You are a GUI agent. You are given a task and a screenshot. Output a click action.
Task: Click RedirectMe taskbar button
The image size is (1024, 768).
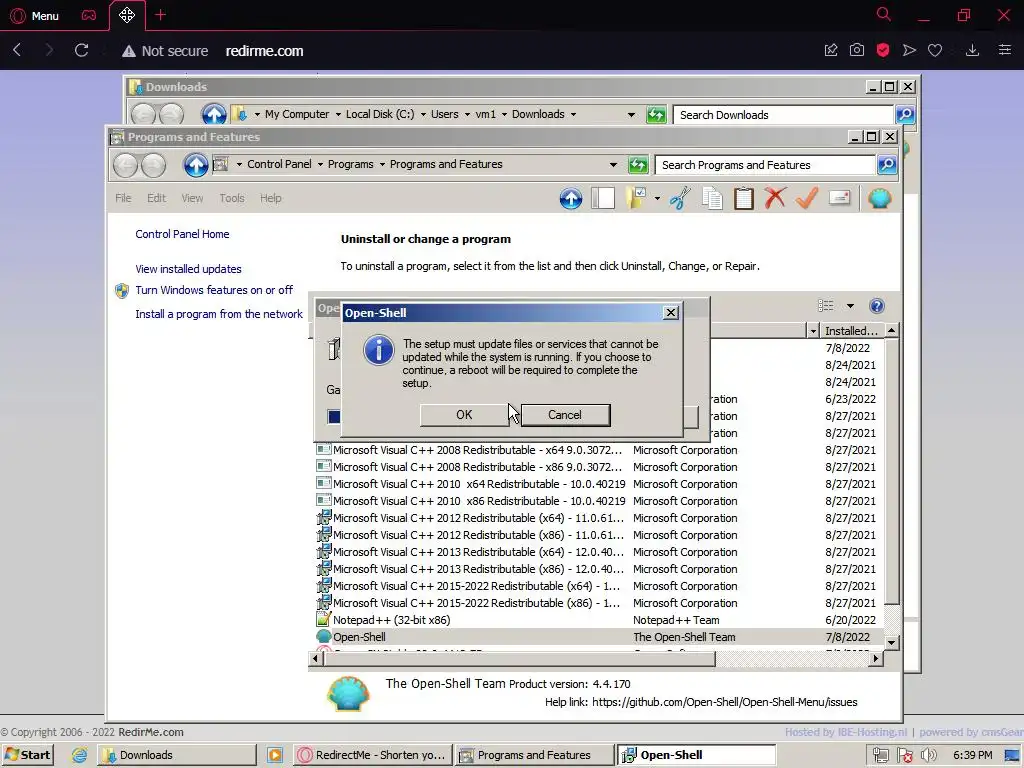(373, 755)
